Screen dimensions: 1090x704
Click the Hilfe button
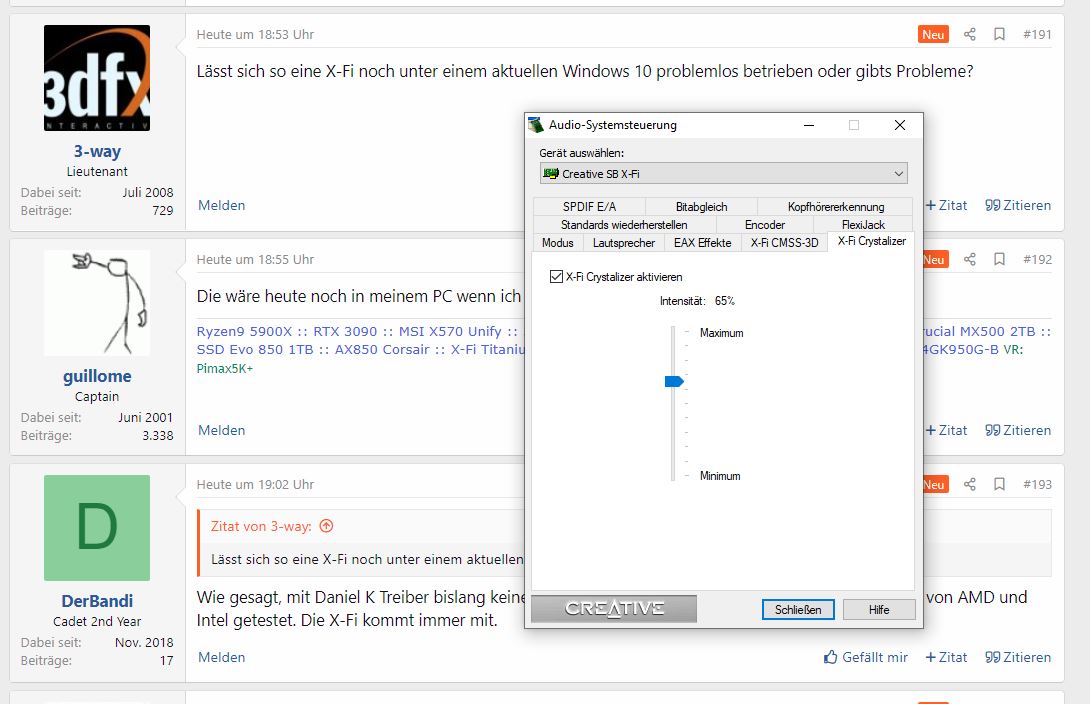click(879, 609)
